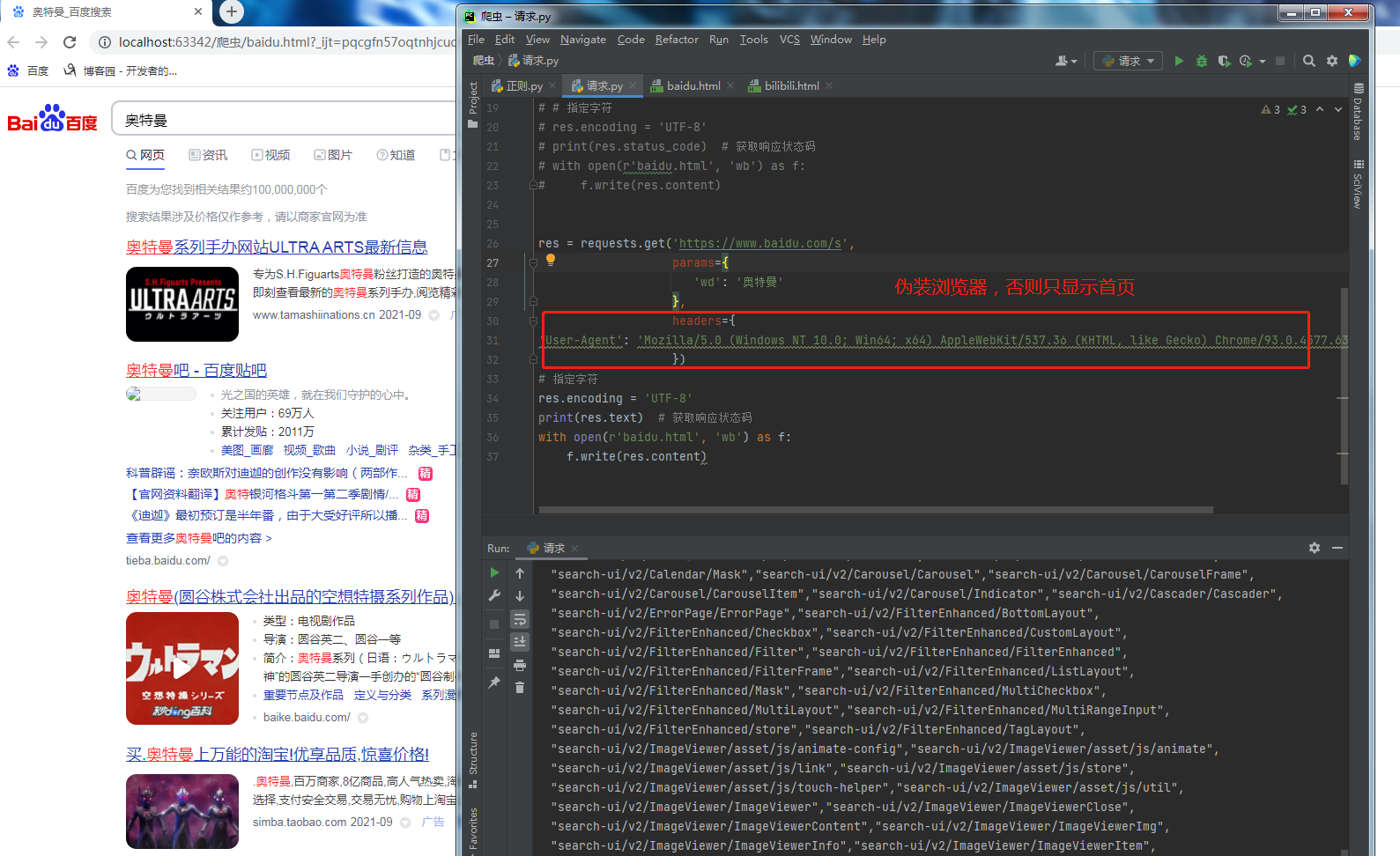Click the Baidu logo in browser page
1400x856 pixels.
coord(53,119)
